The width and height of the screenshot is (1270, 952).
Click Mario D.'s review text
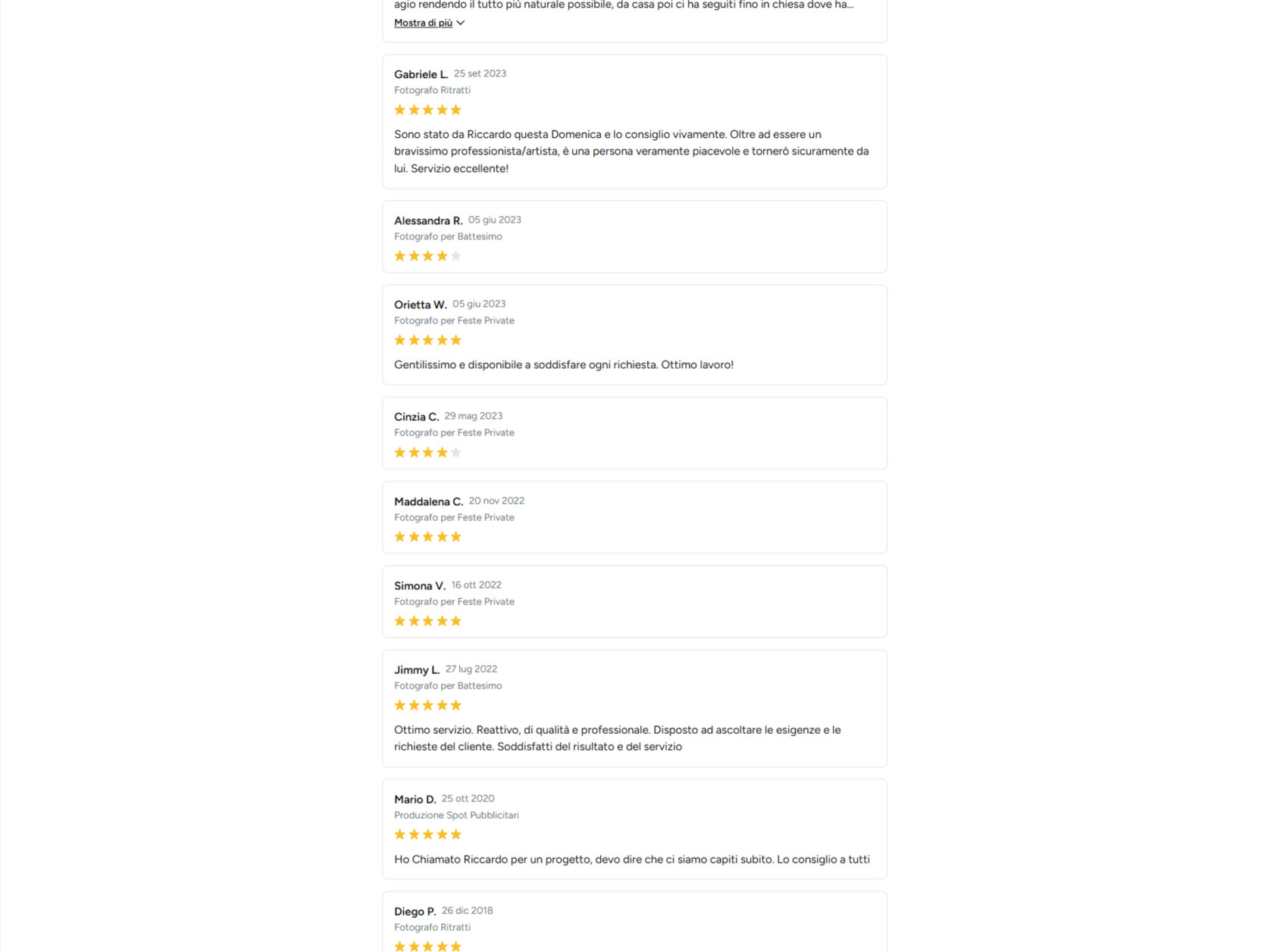point(632,860)
